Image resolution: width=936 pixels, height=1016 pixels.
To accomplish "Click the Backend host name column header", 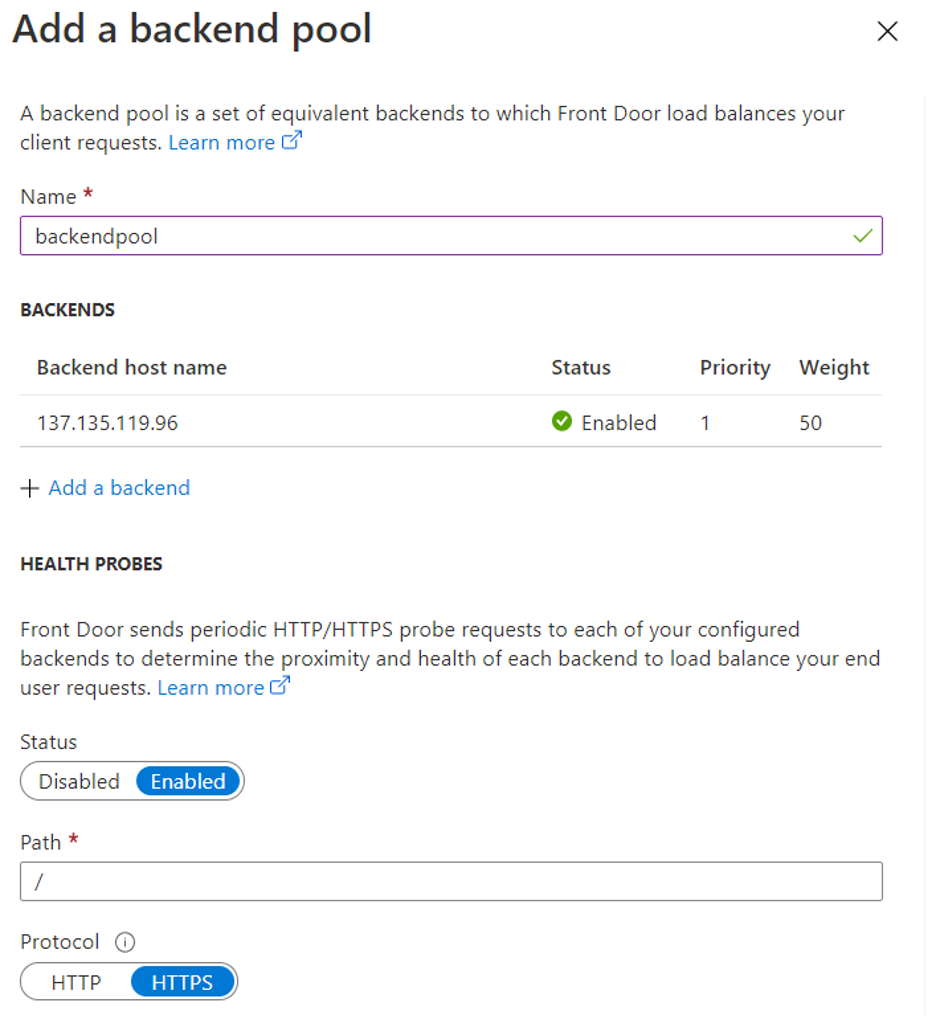I will 131,367.
